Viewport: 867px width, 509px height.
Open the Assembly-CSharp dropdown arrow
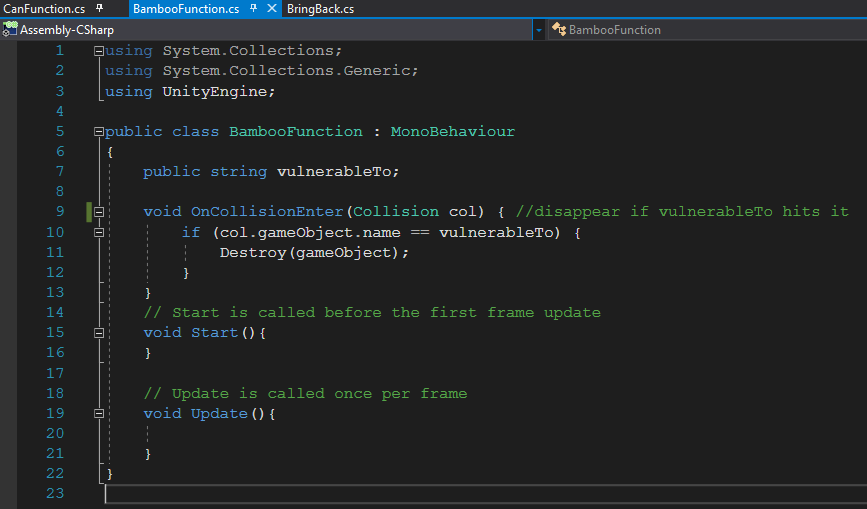click(x=539, y=30)
